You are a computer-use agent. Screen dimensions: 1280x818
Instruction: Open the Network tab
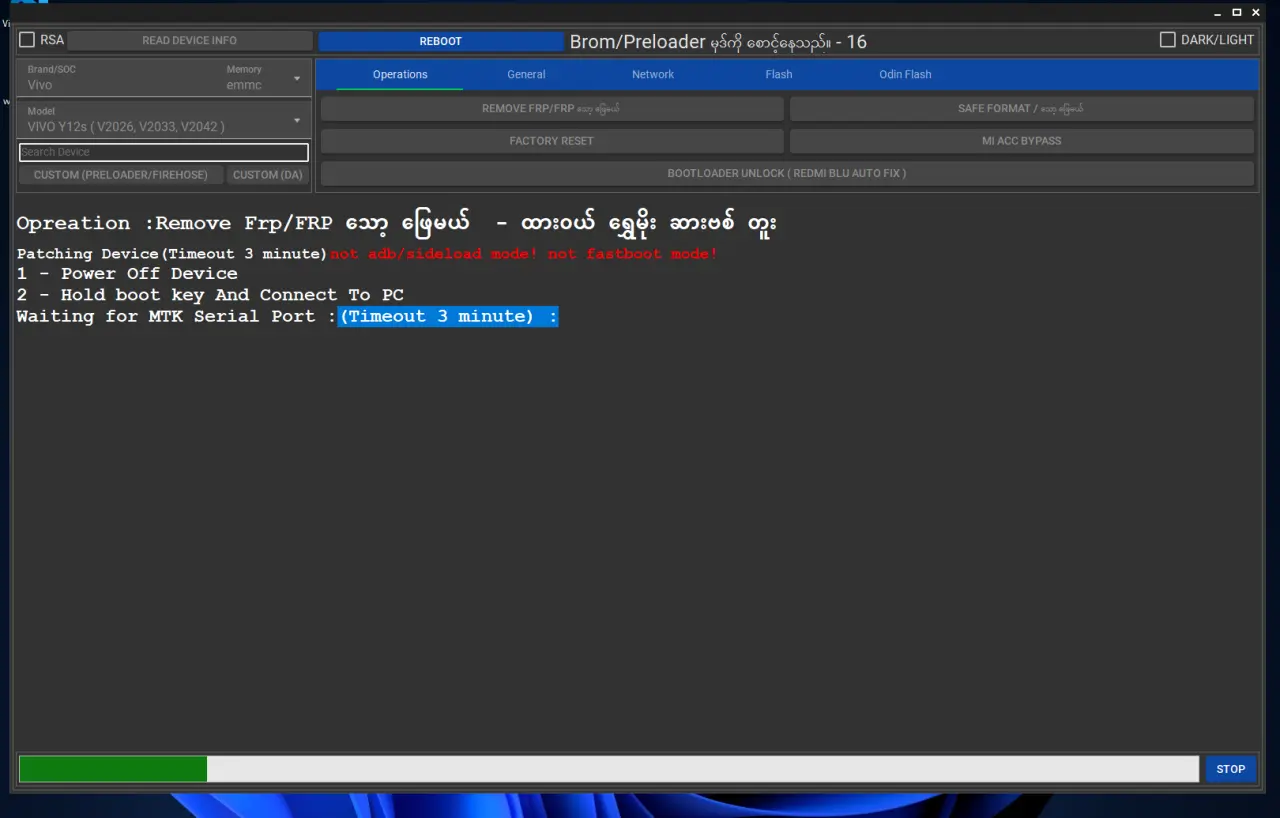[653, 75]
